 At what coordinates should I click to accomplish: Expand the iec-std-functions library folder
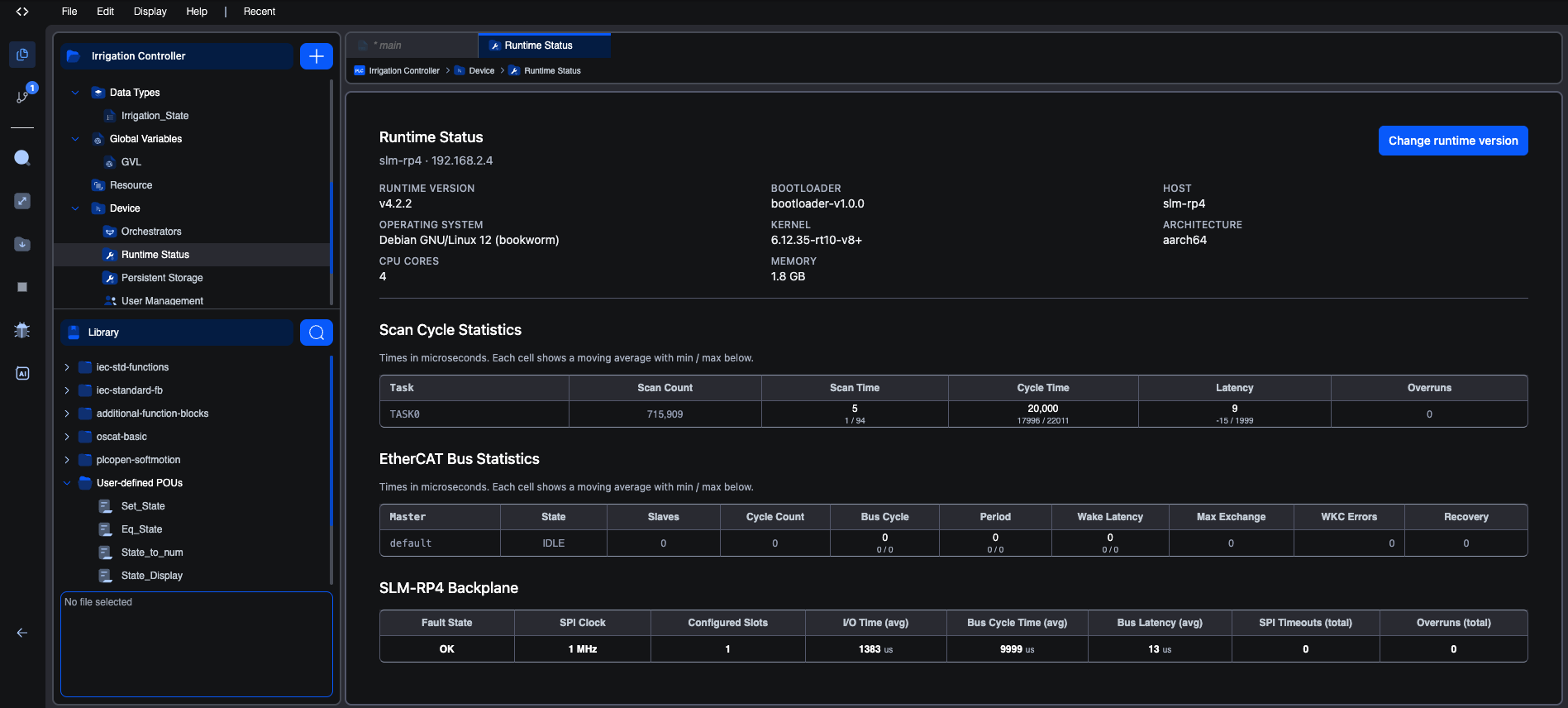point(67,367)
